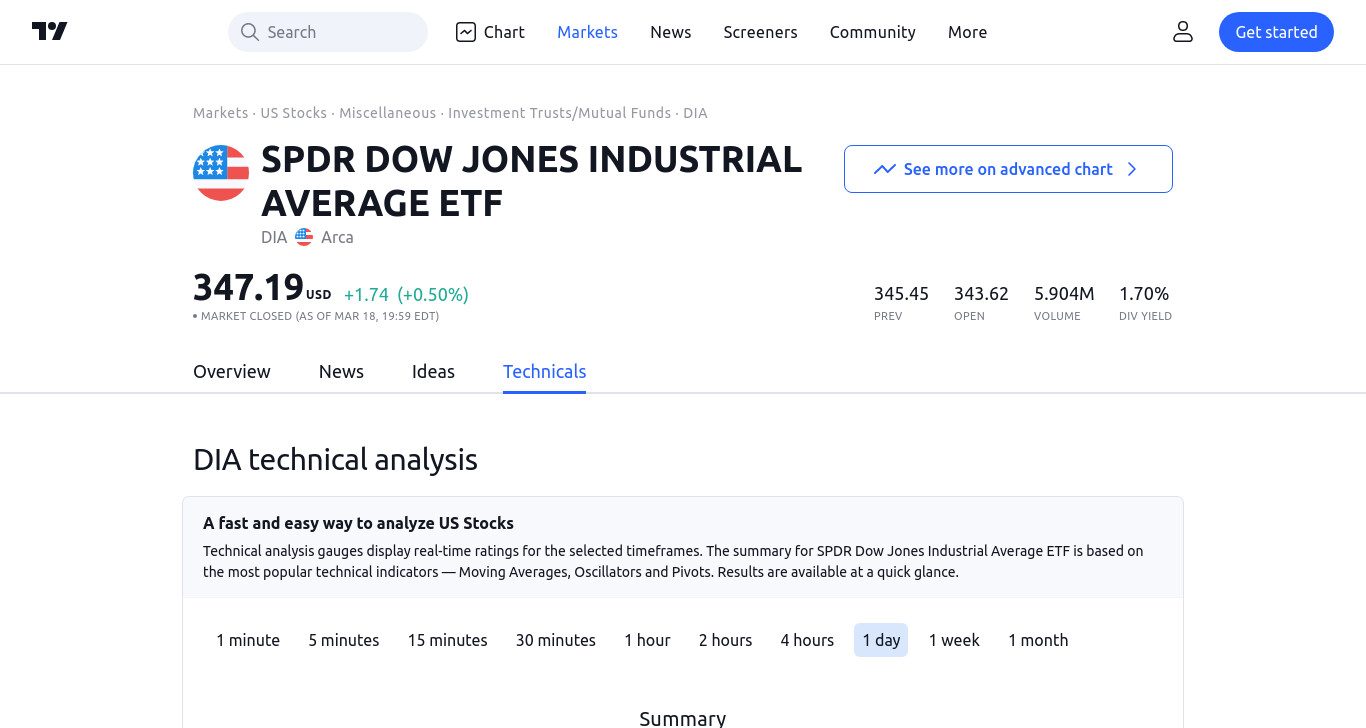The height and width of the screenshot is (728, 1366).
Task: Open the user profile icon
Action: 1183,32
